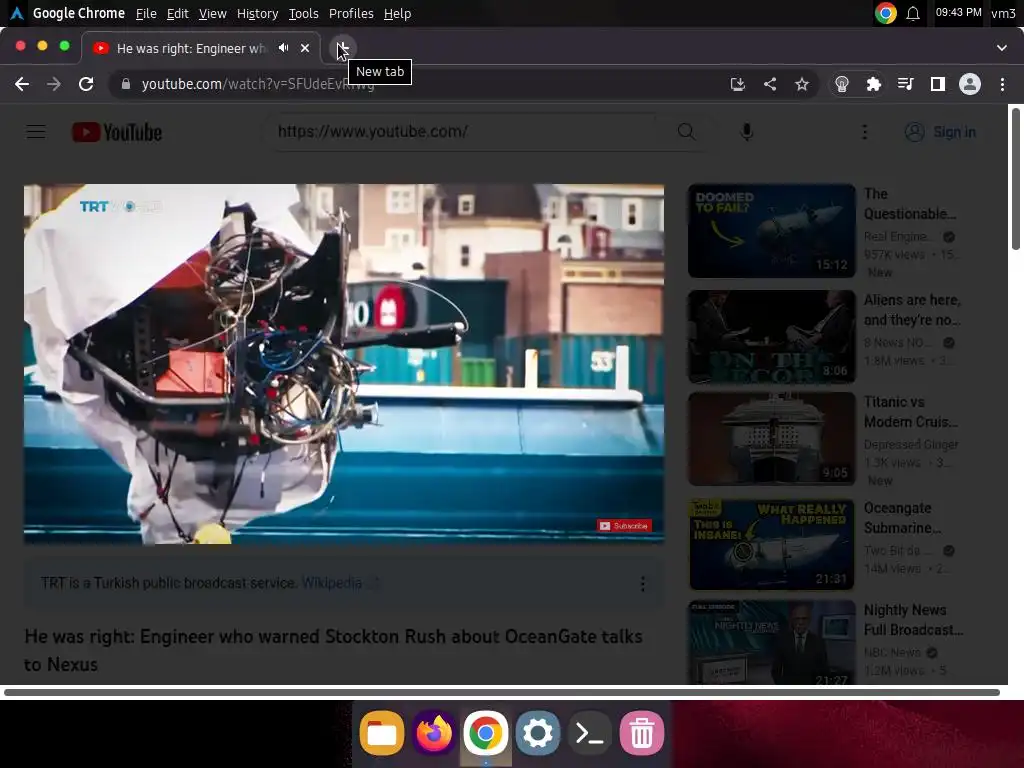Expand the tab search chevron
This screenshot has height=768, width=1024.
pyautogui.click(x=1002, y=48)
